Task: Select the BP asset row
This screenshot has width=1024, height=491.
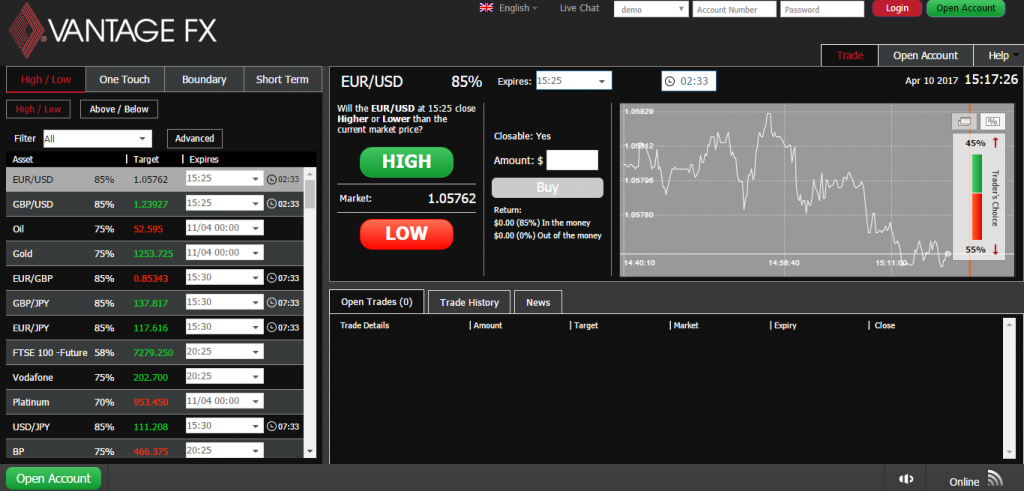Action: 155,450
